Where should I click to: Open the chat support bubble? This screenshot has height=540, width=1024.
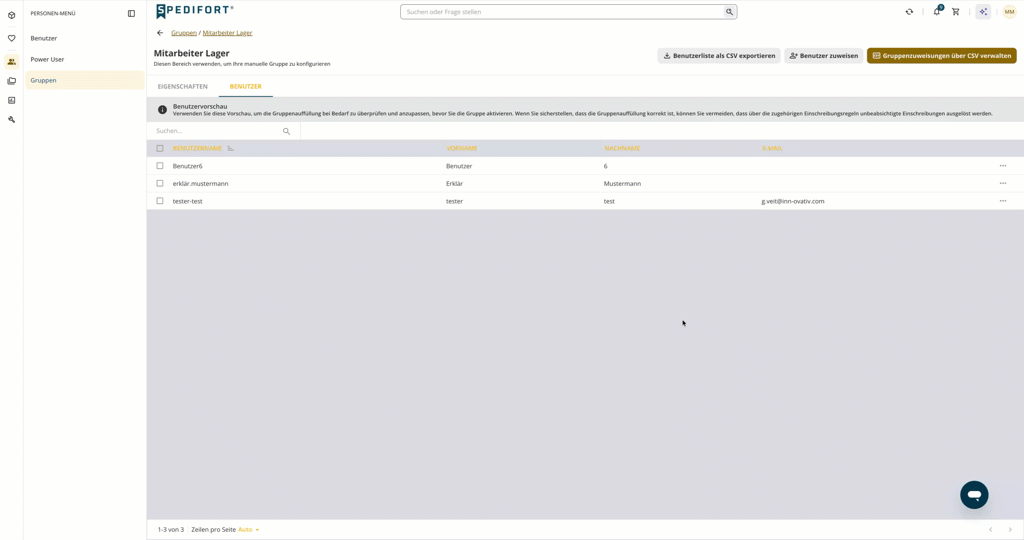pos(974,495)
